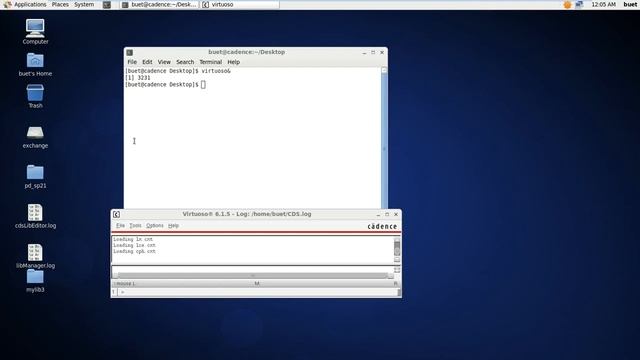The image size is (640, 360).
Task: Open the Places menu in top panel
Action: point(60,4)
